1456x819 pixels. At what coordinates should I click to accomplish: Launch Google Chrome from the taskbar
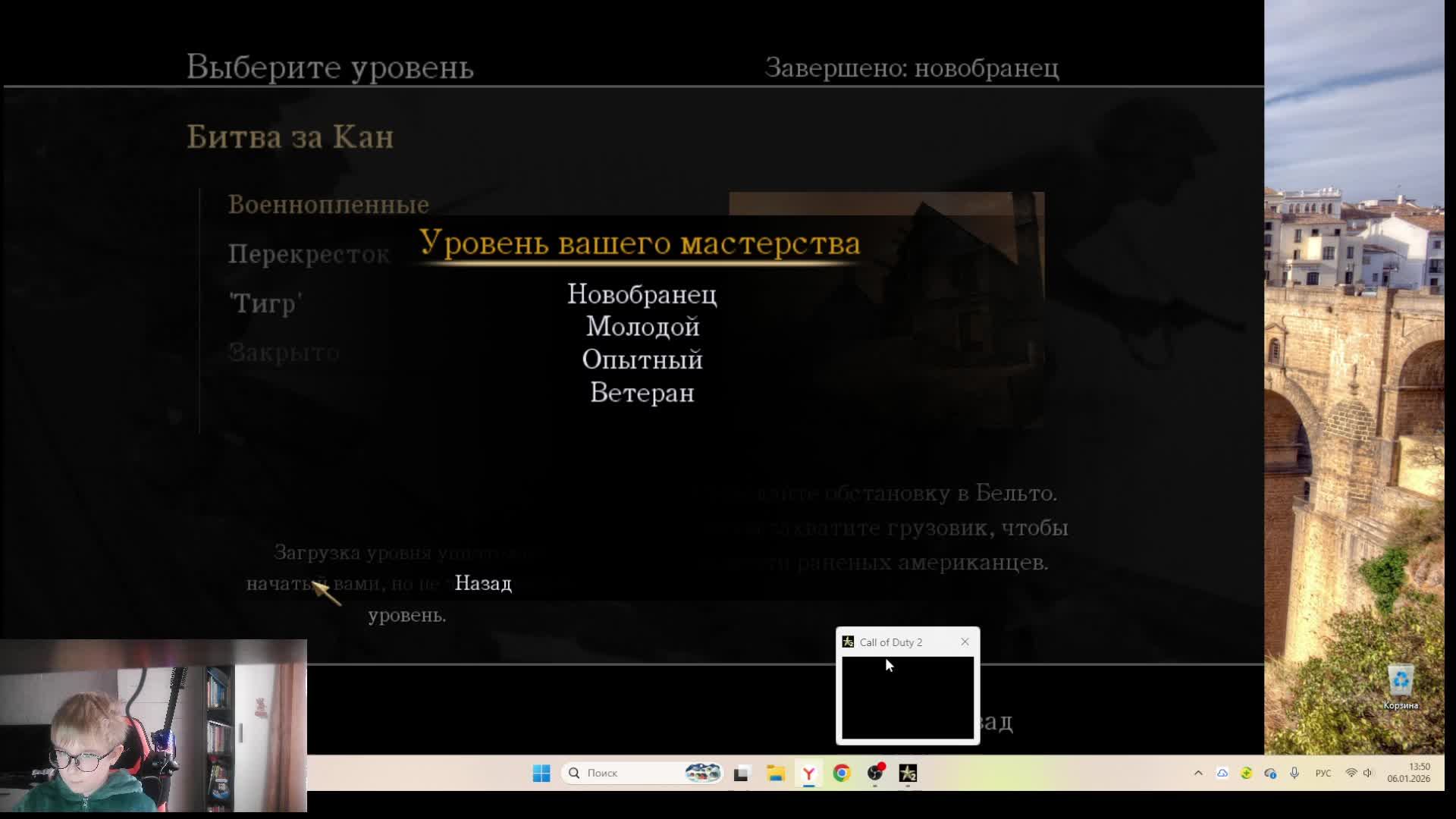(842, 773)
